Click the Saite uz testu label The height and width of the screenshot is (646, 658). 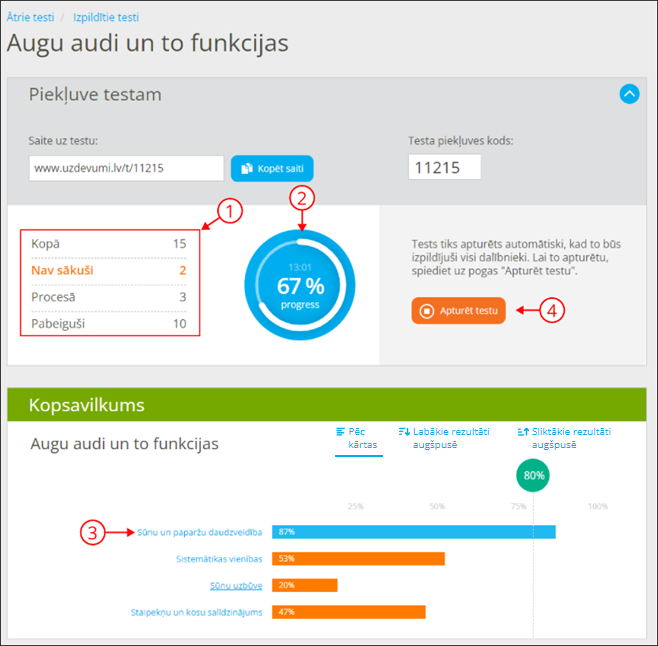(x=63, y=141)
